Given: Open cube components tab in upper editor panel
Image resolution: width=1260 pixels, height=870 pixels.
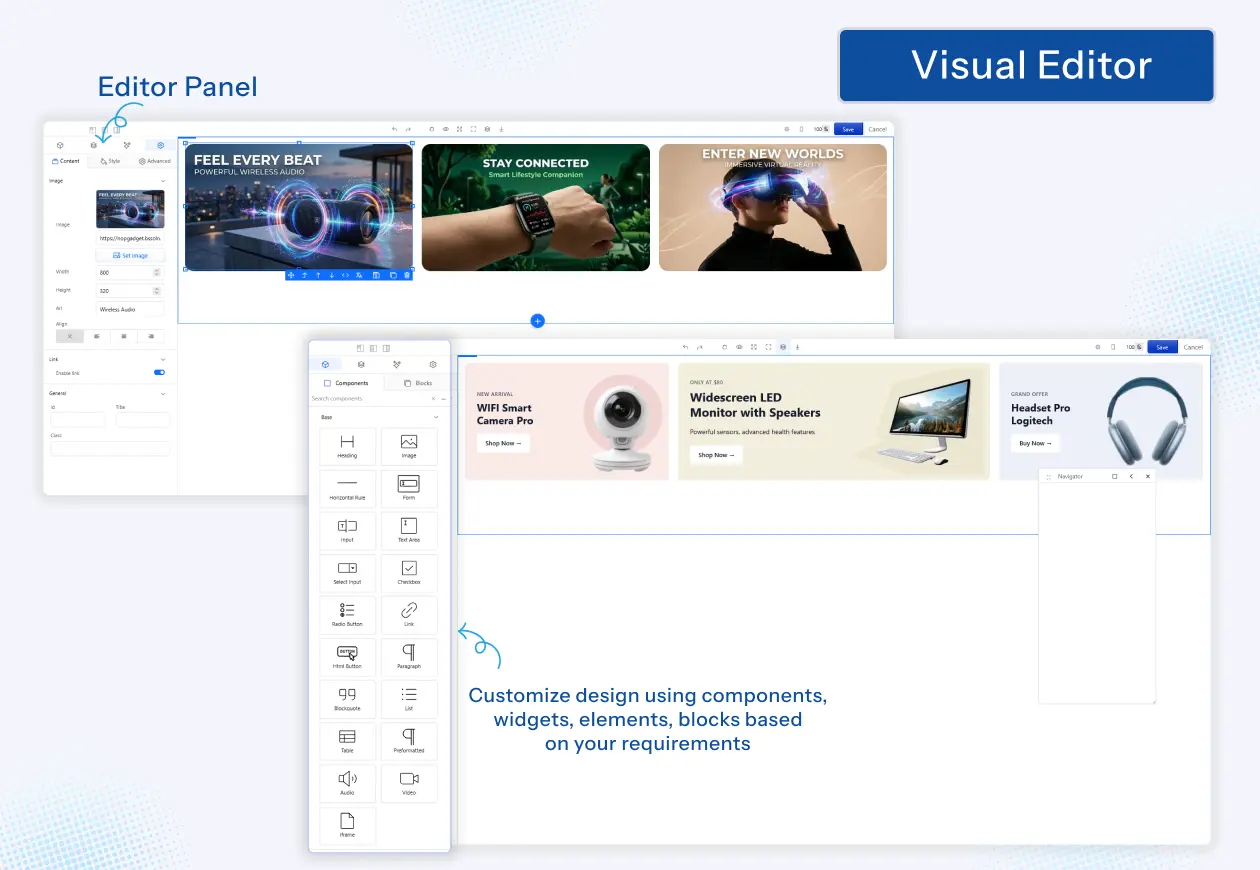Looking at the screenshot, I should (x=60, y=145).
